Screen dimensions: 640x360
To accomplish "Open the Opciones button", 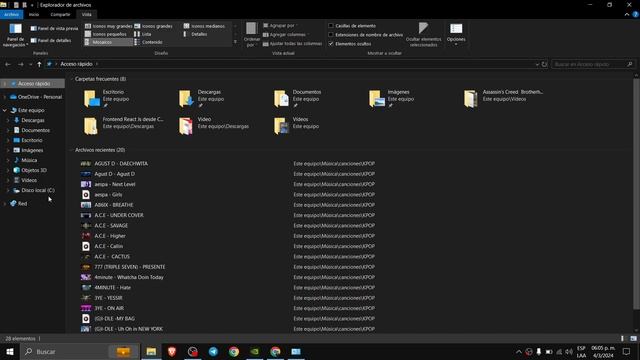I will [x=456, y=35].
